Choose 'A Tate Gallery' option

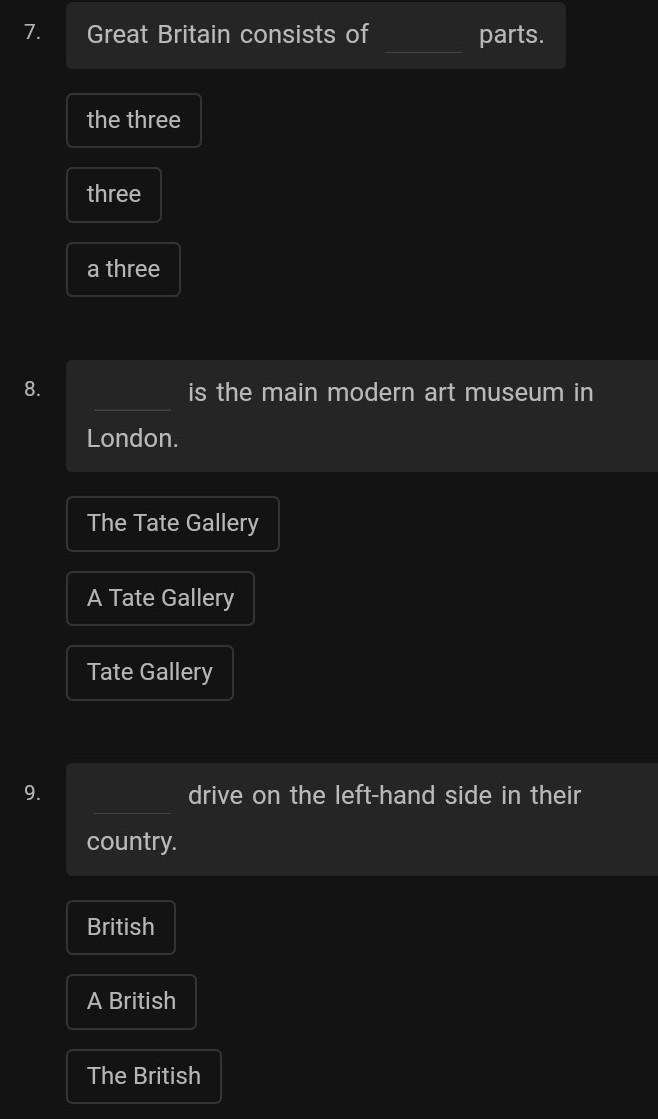click(x=160, y=598)
